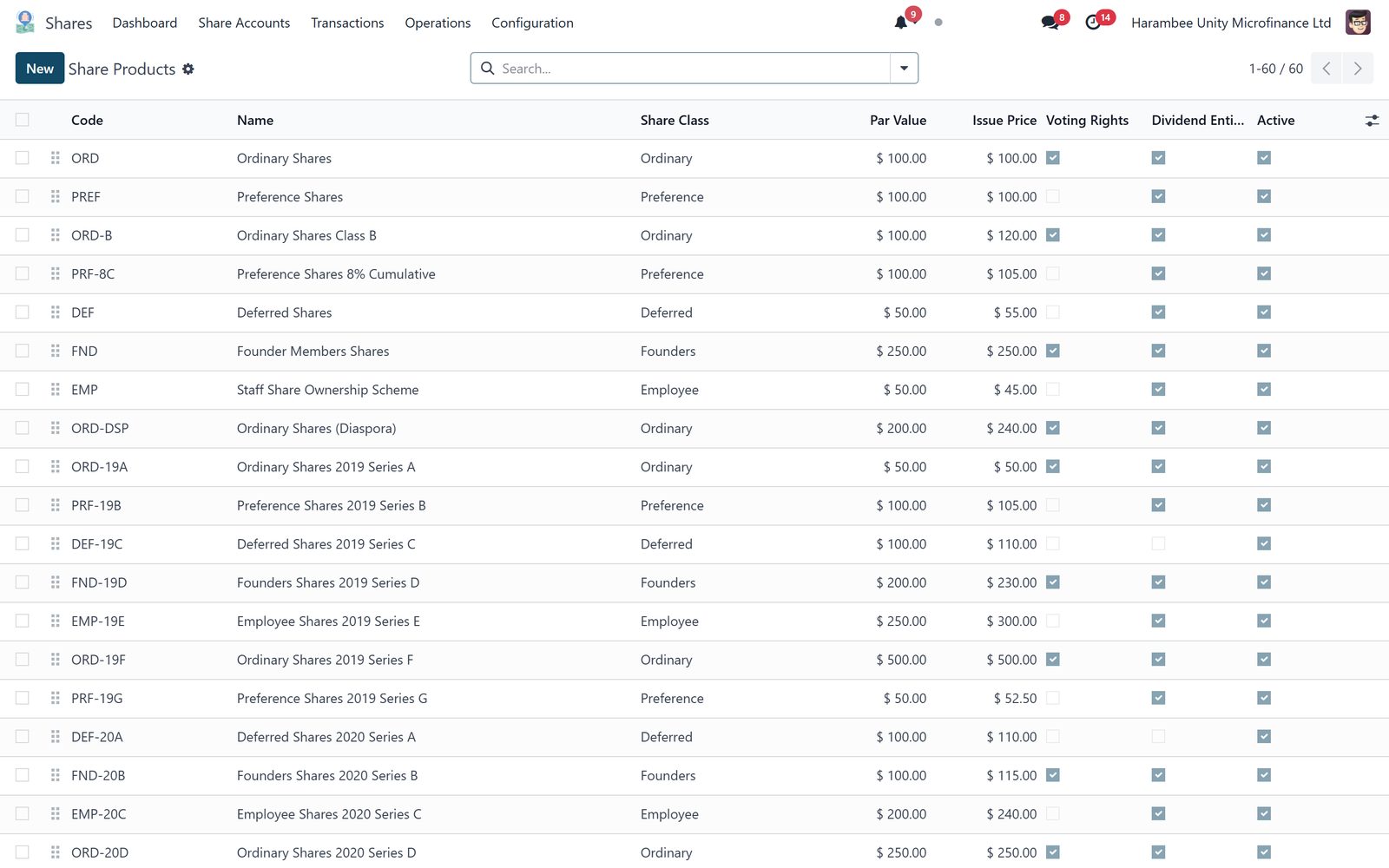The image size is (1389, 868).
Task: Expand the search options dropdown arrow
Action: pos(904,69)
